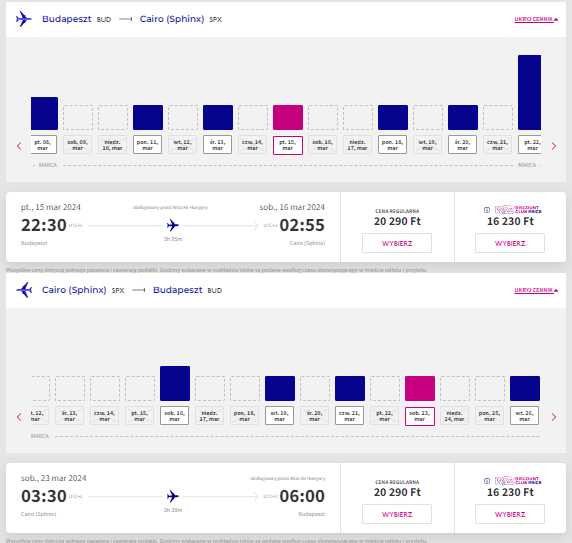Click the return price bar for czw. 21 mar
572x543 pixels.
pos(350,388)
